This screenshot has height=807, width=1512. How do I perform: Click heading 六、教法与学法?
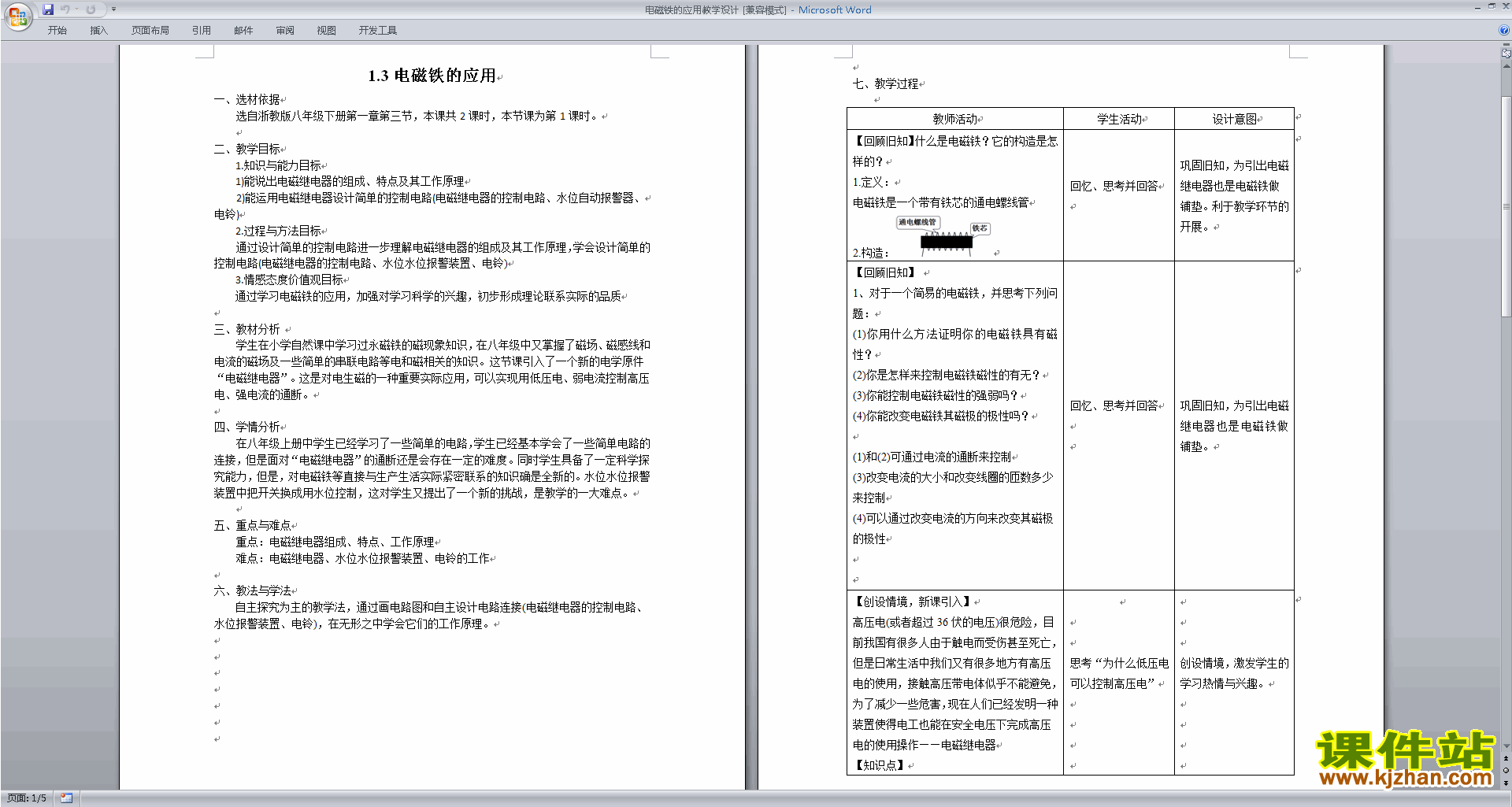(x=253, y=590)
